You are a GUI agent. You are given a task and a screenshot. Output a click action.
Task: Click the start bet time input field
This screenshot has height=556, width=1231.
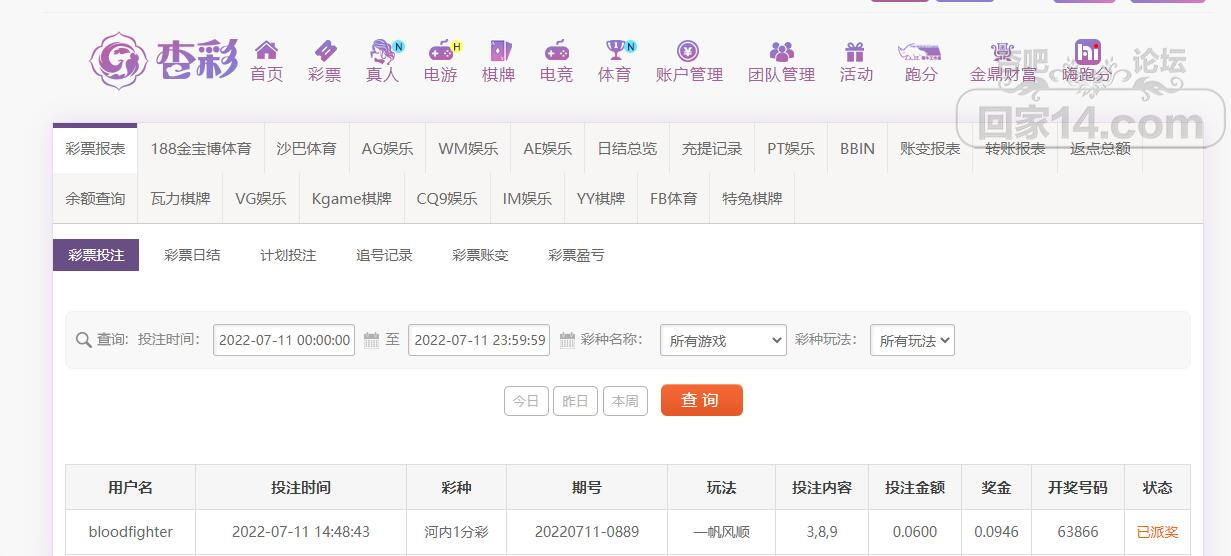(284, 340)
